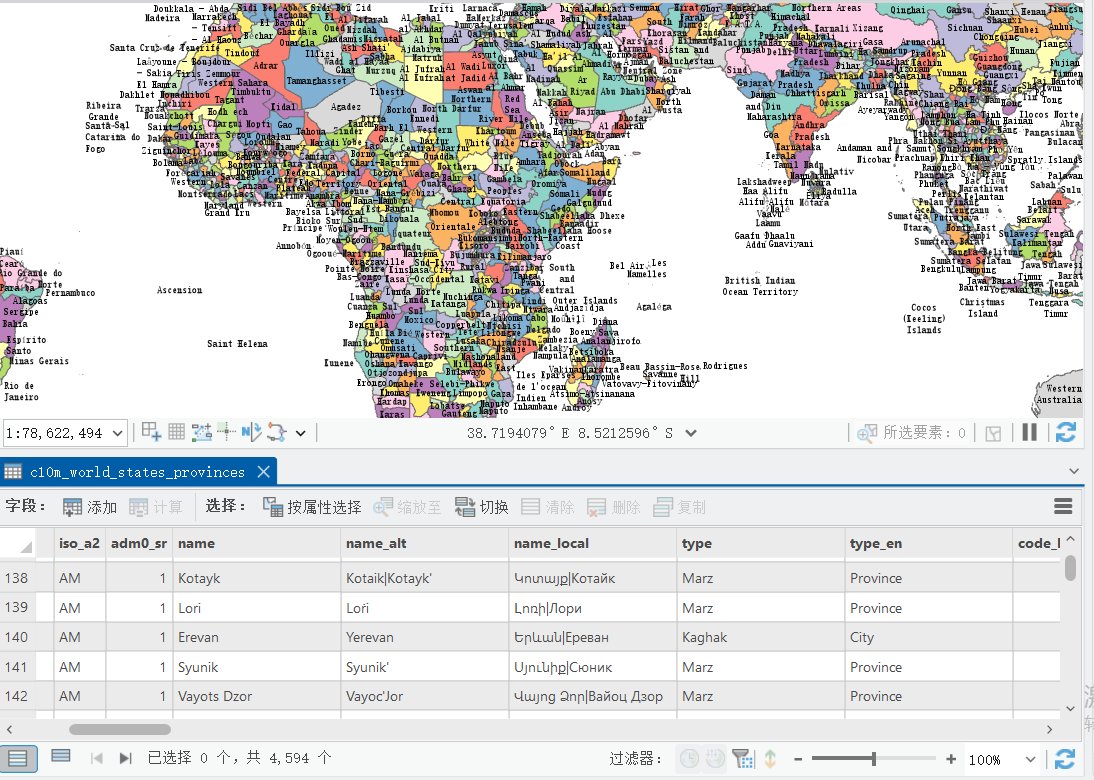Refresh the attribute table
The height and width of the screenshot is (780, 1094).
1065,758
